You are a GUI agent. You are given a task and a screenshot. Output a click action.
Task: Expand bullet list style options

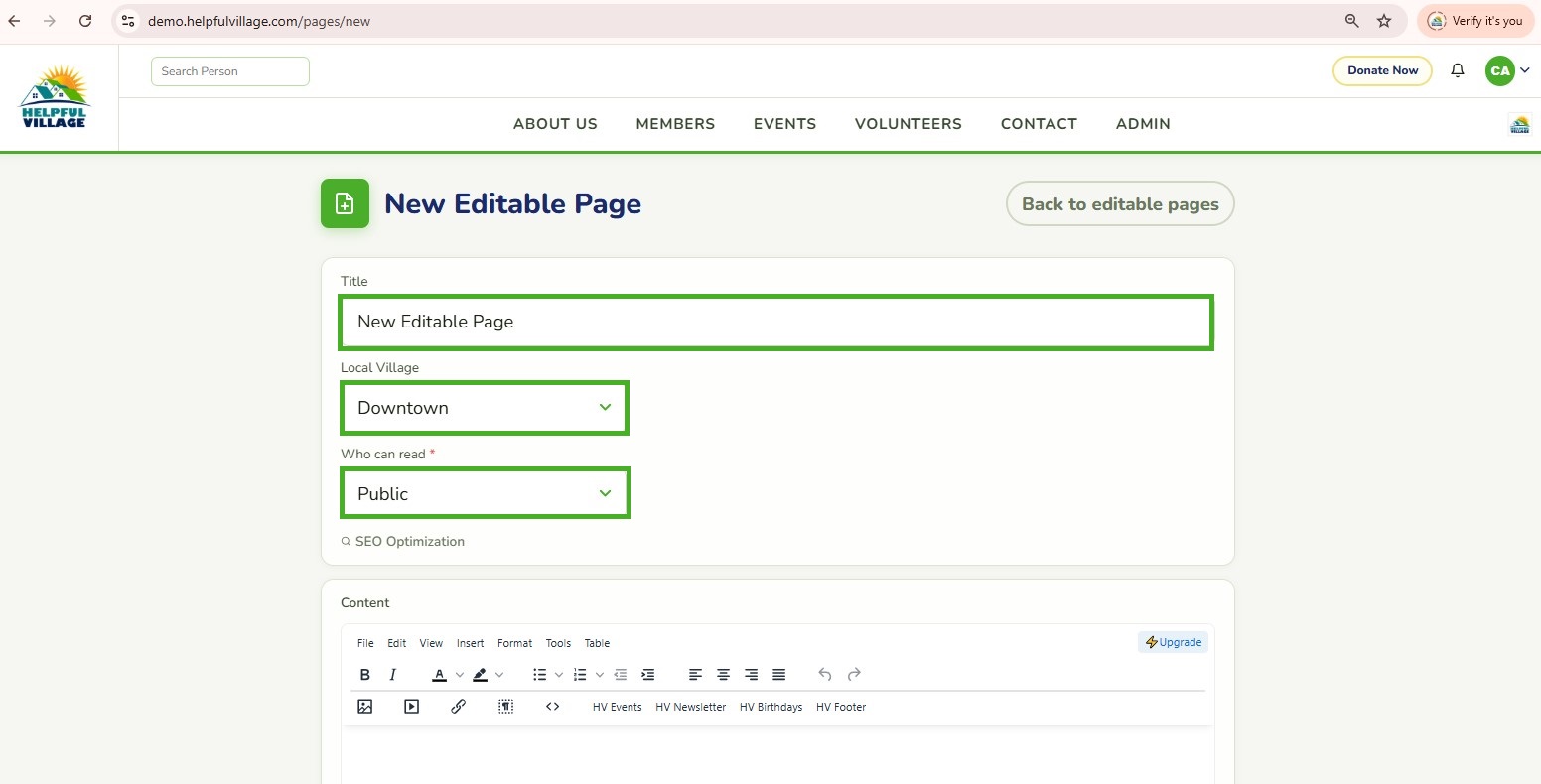click(559, 675)
